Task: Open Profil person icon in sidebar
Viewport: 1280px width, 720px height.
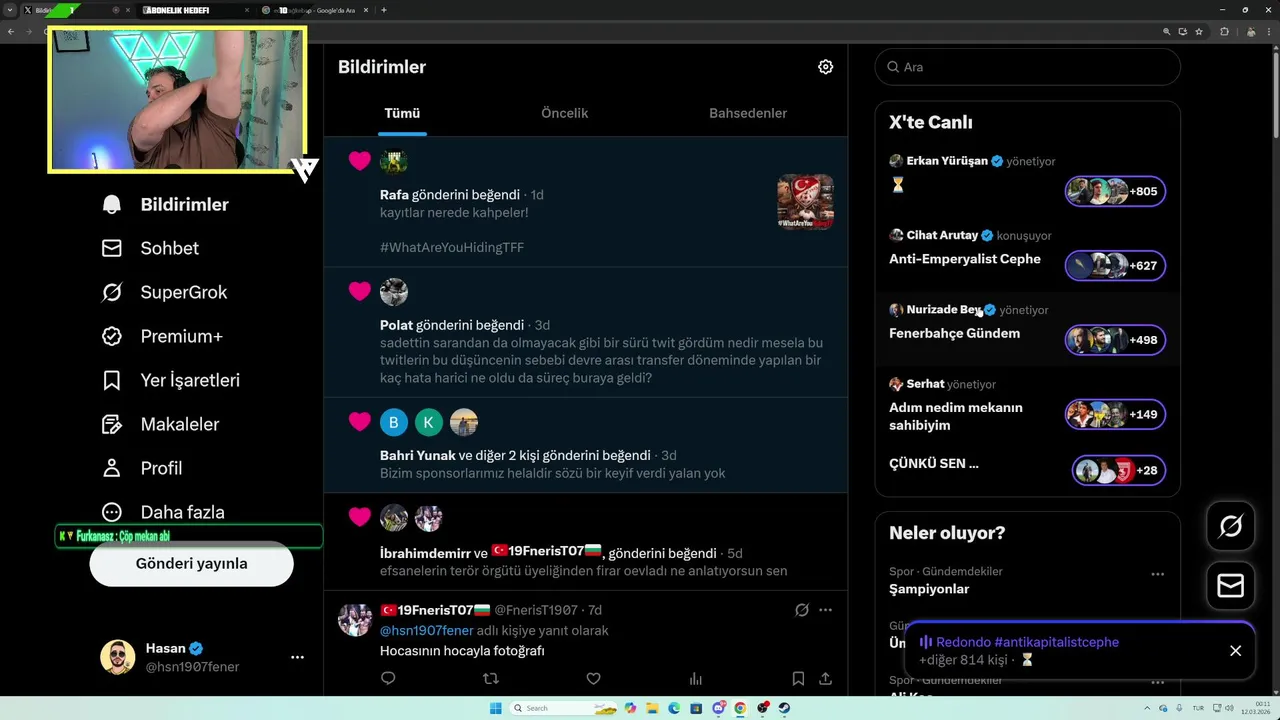Action: click(112, 468)
